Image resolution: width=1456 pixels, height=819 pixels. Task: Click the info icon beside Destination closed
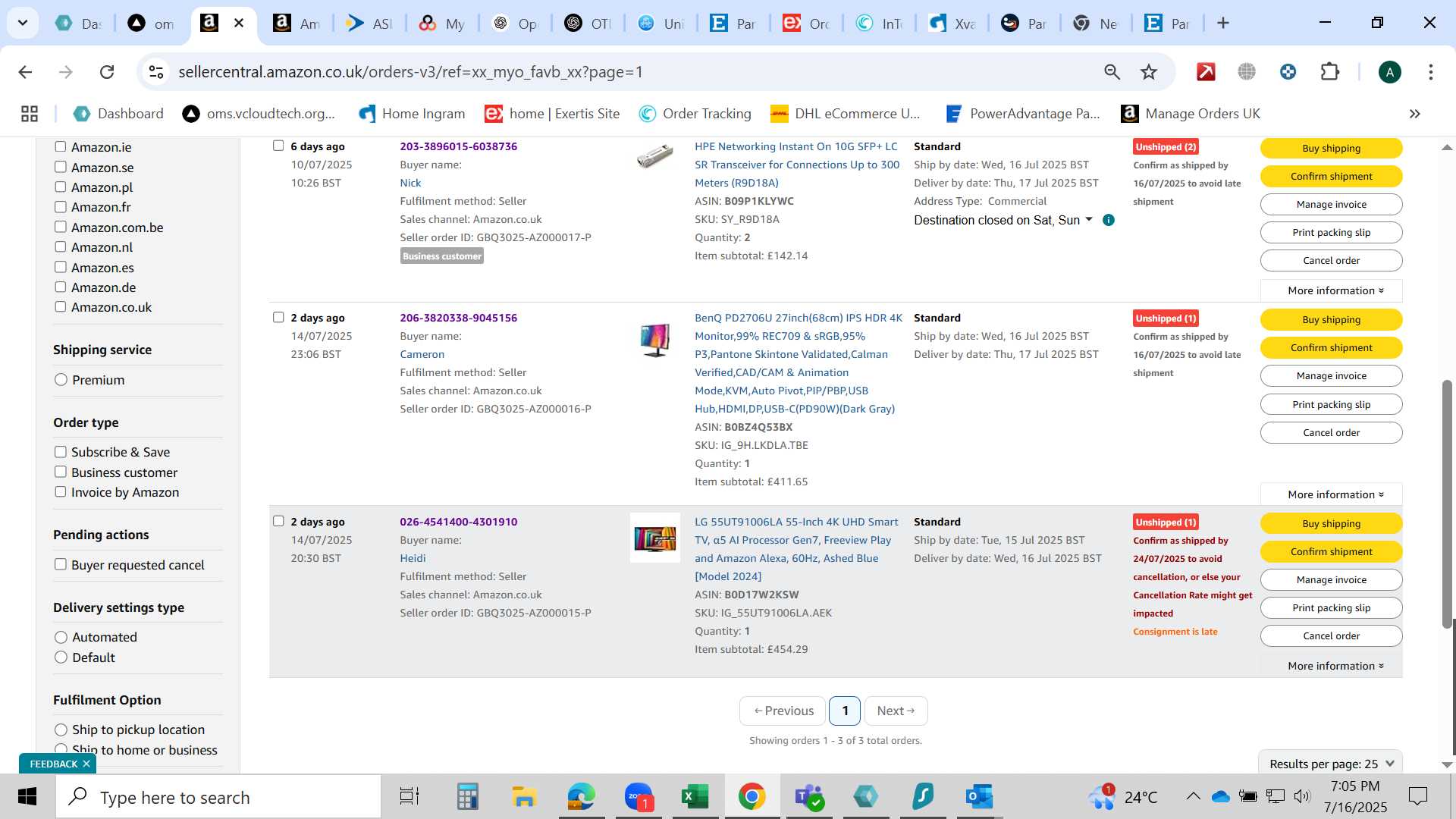coord(1109,220)
